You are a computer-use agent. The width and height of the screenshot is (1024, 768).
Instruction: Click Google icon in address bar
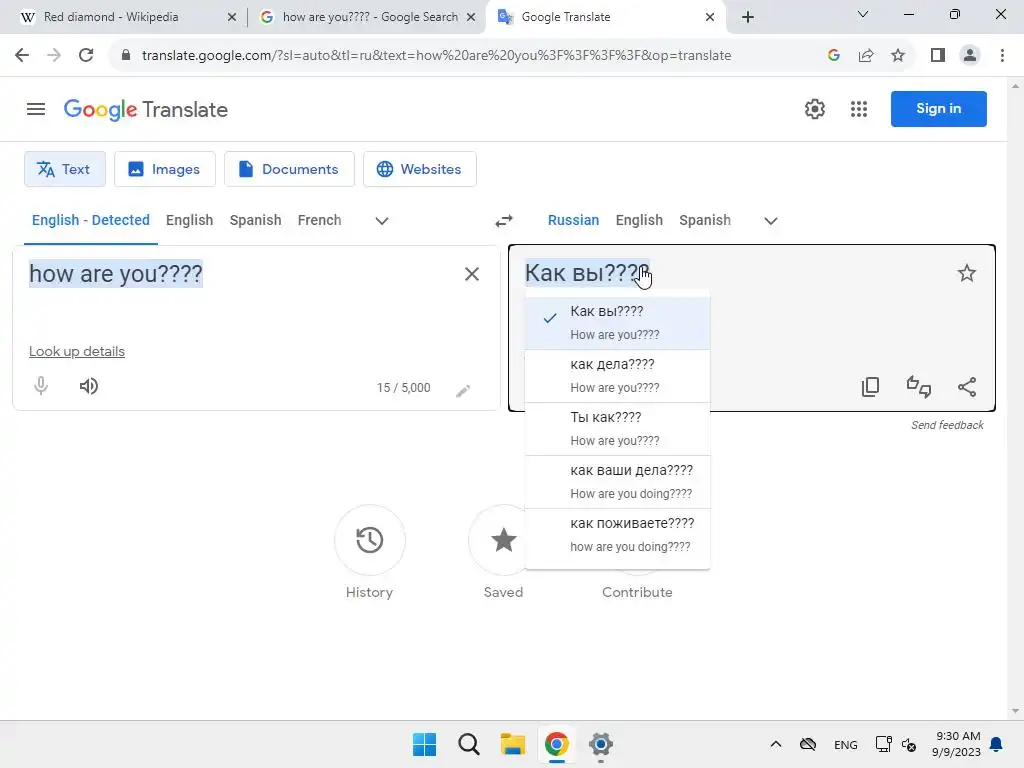(x=833, y=56)
